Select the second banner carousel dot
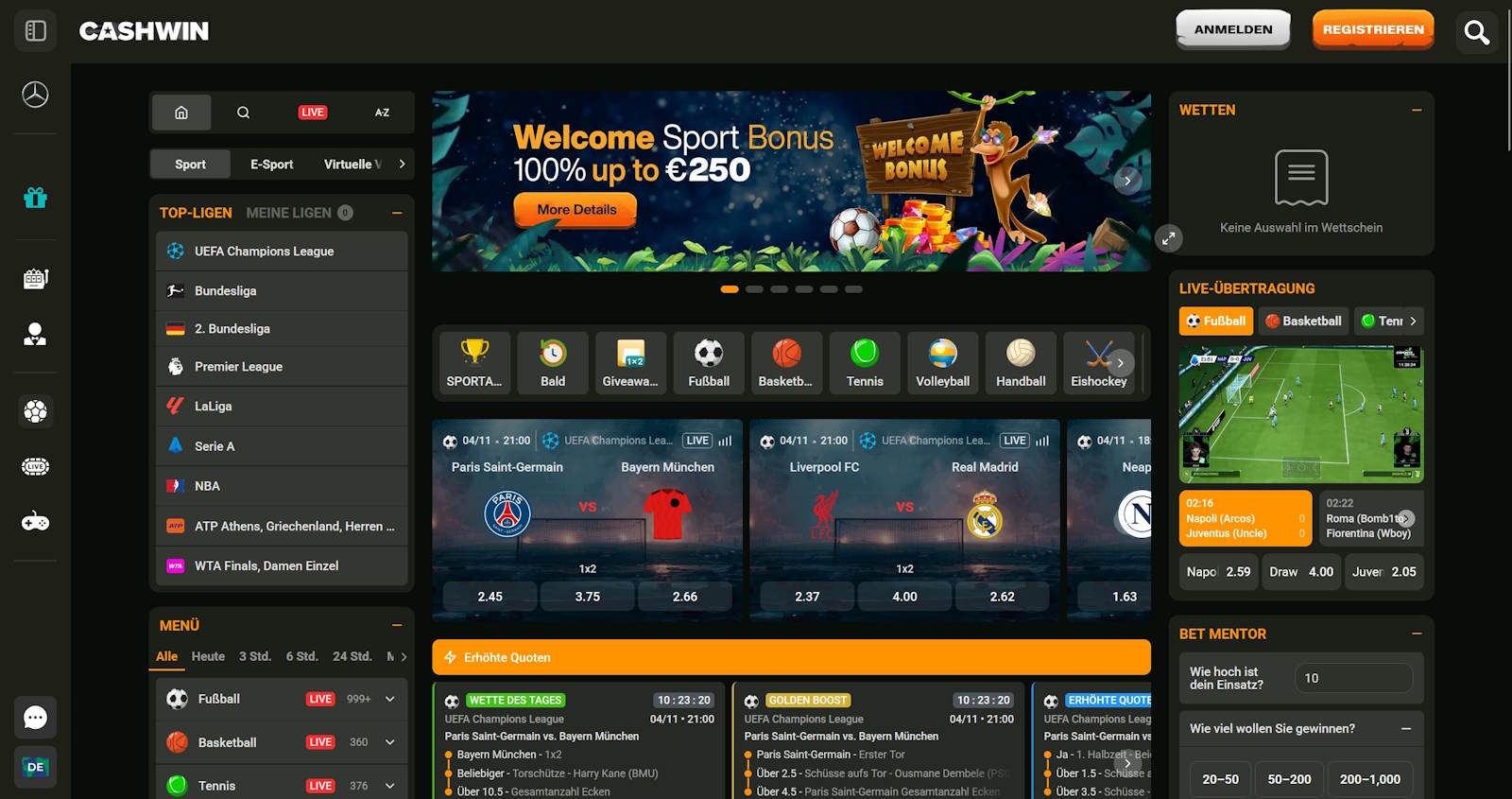 [754, 289]
